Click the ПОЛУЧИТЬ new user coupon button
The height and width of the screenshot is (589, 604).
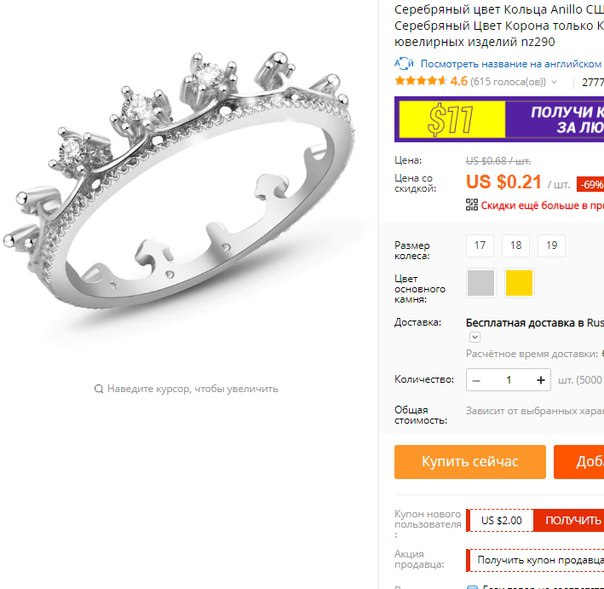click(569, 520)
